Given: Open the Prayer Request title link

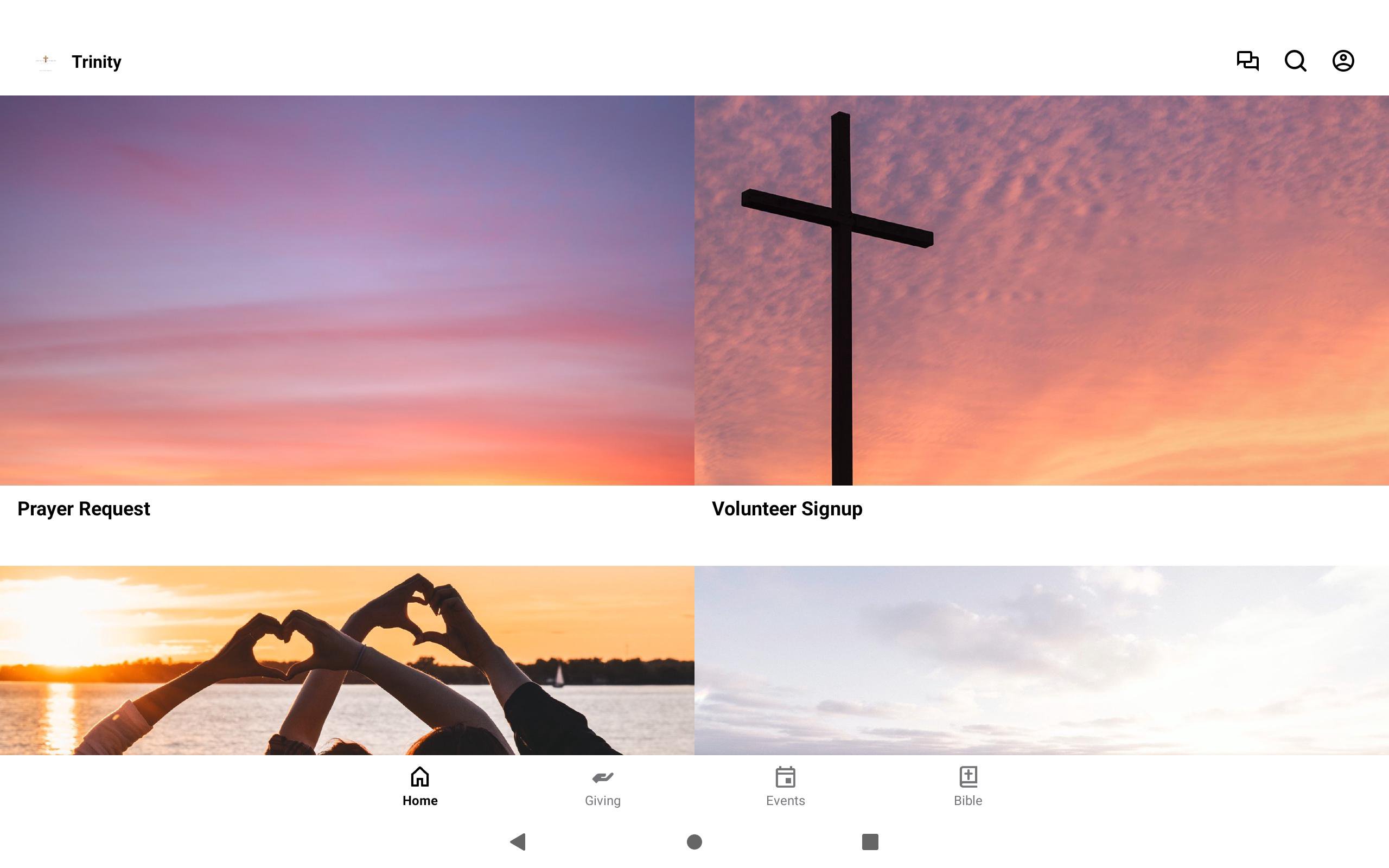Looking at the screenshot, I should [x=84, y=509].
